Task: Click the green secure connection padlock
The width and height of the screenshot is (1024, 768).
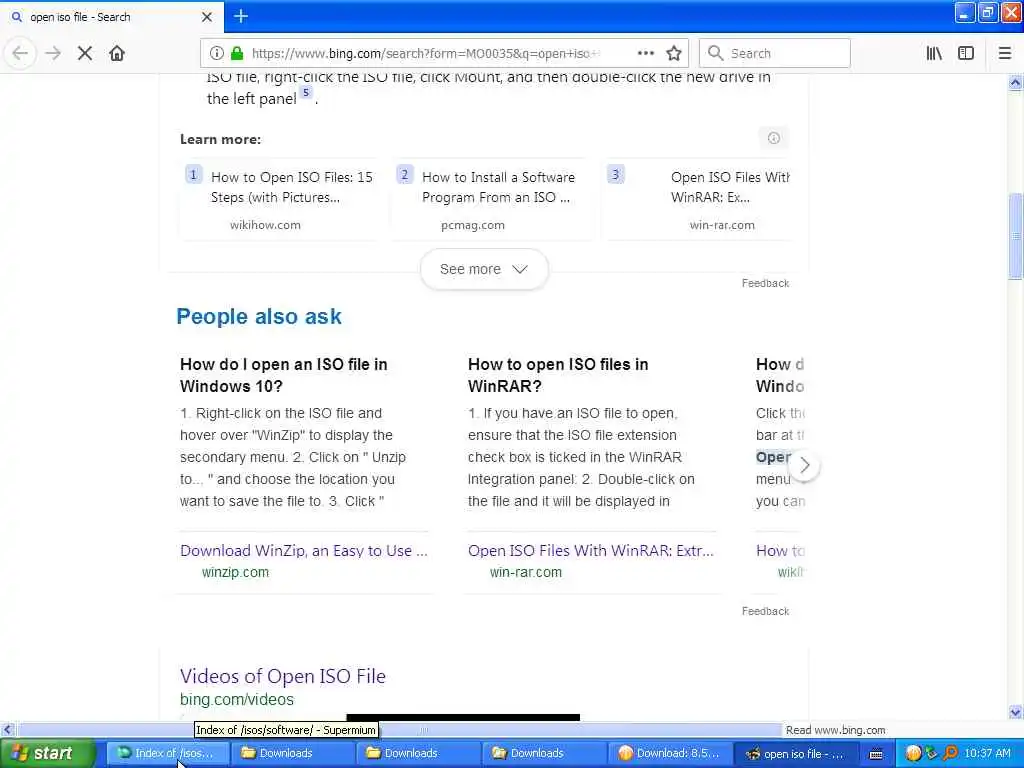Action: 237,53
